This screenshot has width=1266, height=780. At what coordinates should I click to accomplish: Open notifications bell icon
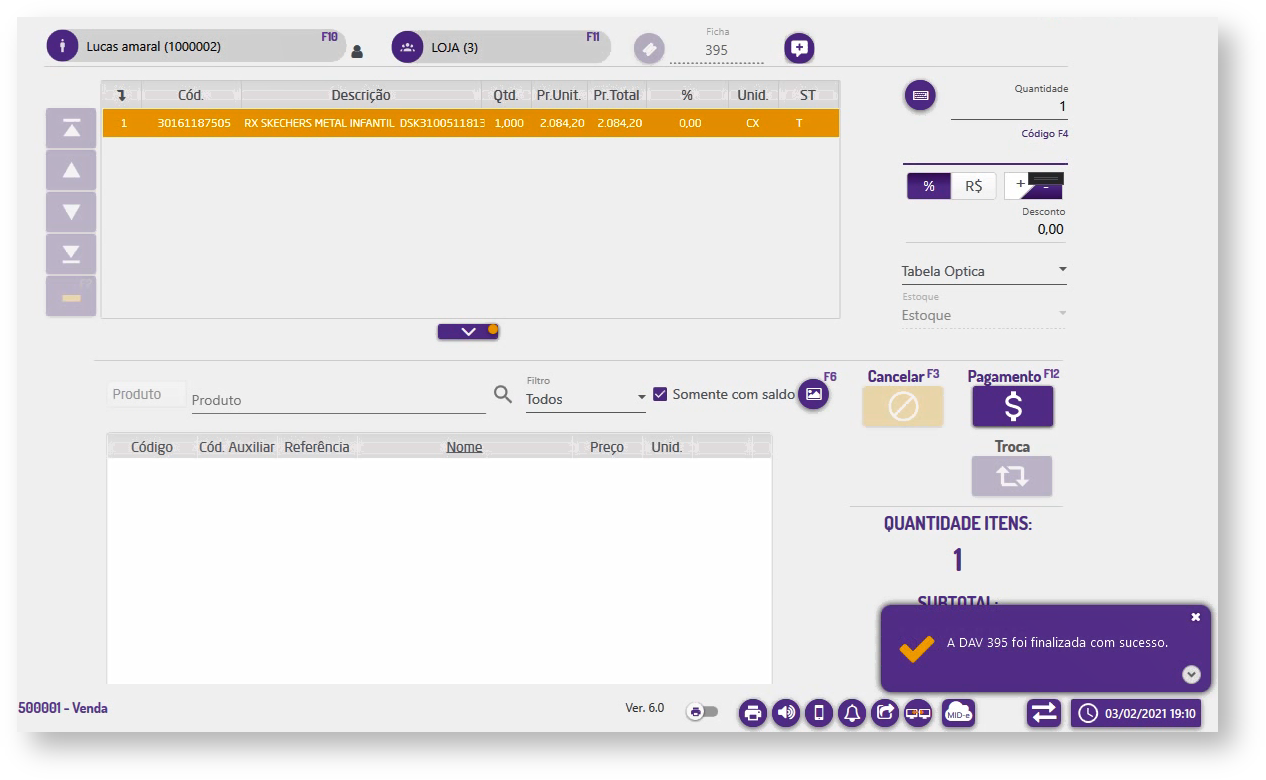852,713
